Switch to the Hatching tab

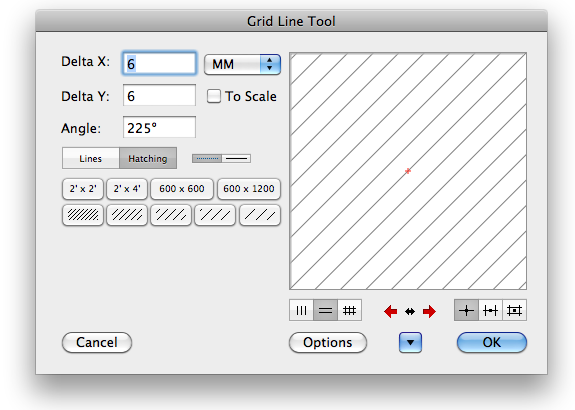point(148,158)
